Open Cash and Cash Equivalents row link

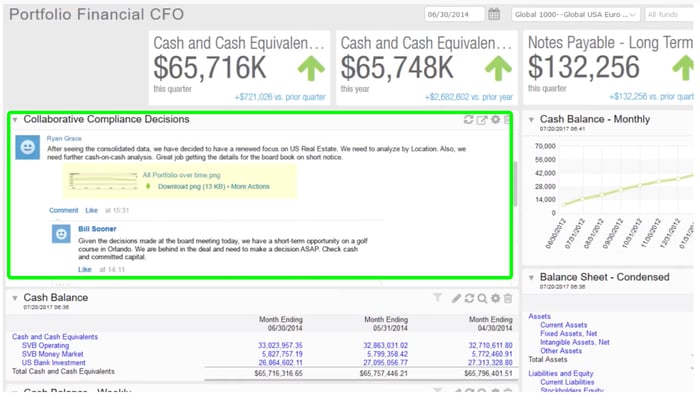[x=55, y=337]
